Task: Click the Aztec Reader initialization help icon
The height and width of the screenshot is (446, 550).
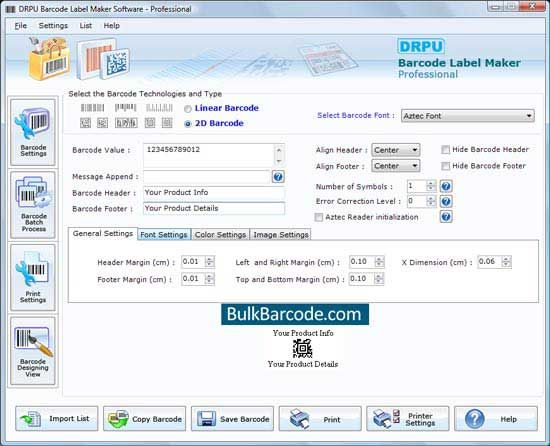Action: pos(446,217)
